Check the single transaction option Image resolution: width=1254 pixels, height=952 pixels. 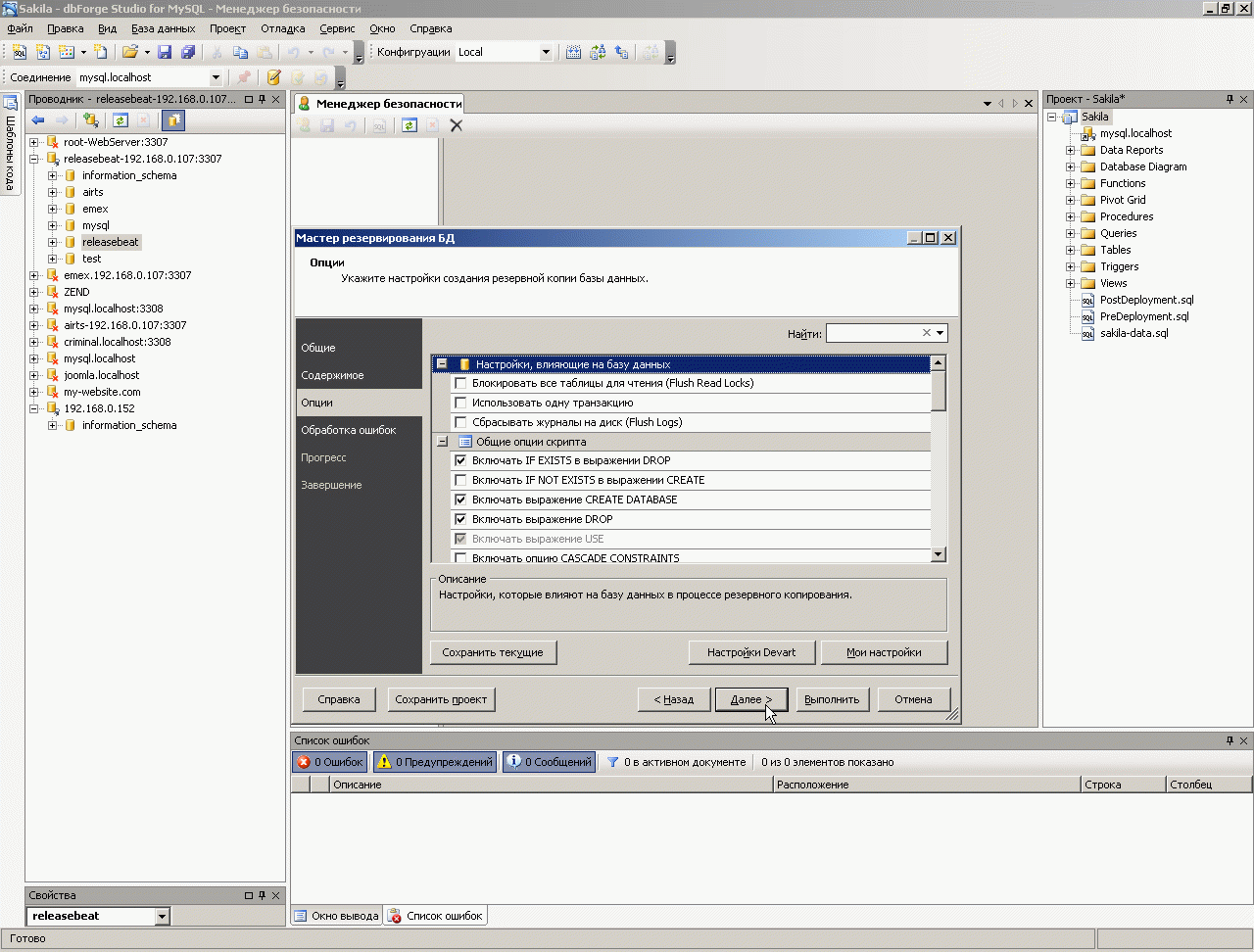[460, 404]
